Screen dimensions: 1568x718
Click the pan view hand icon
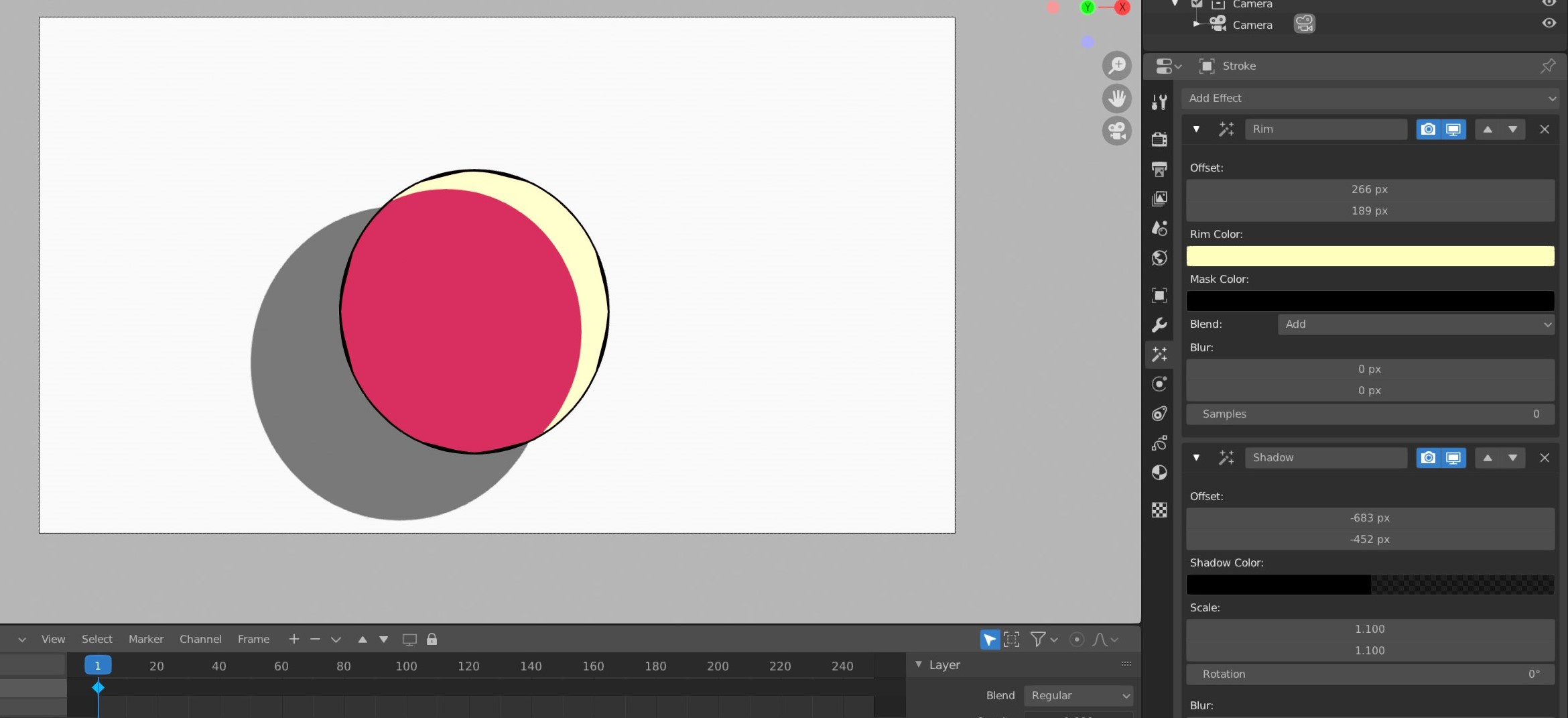[1117, 99]
